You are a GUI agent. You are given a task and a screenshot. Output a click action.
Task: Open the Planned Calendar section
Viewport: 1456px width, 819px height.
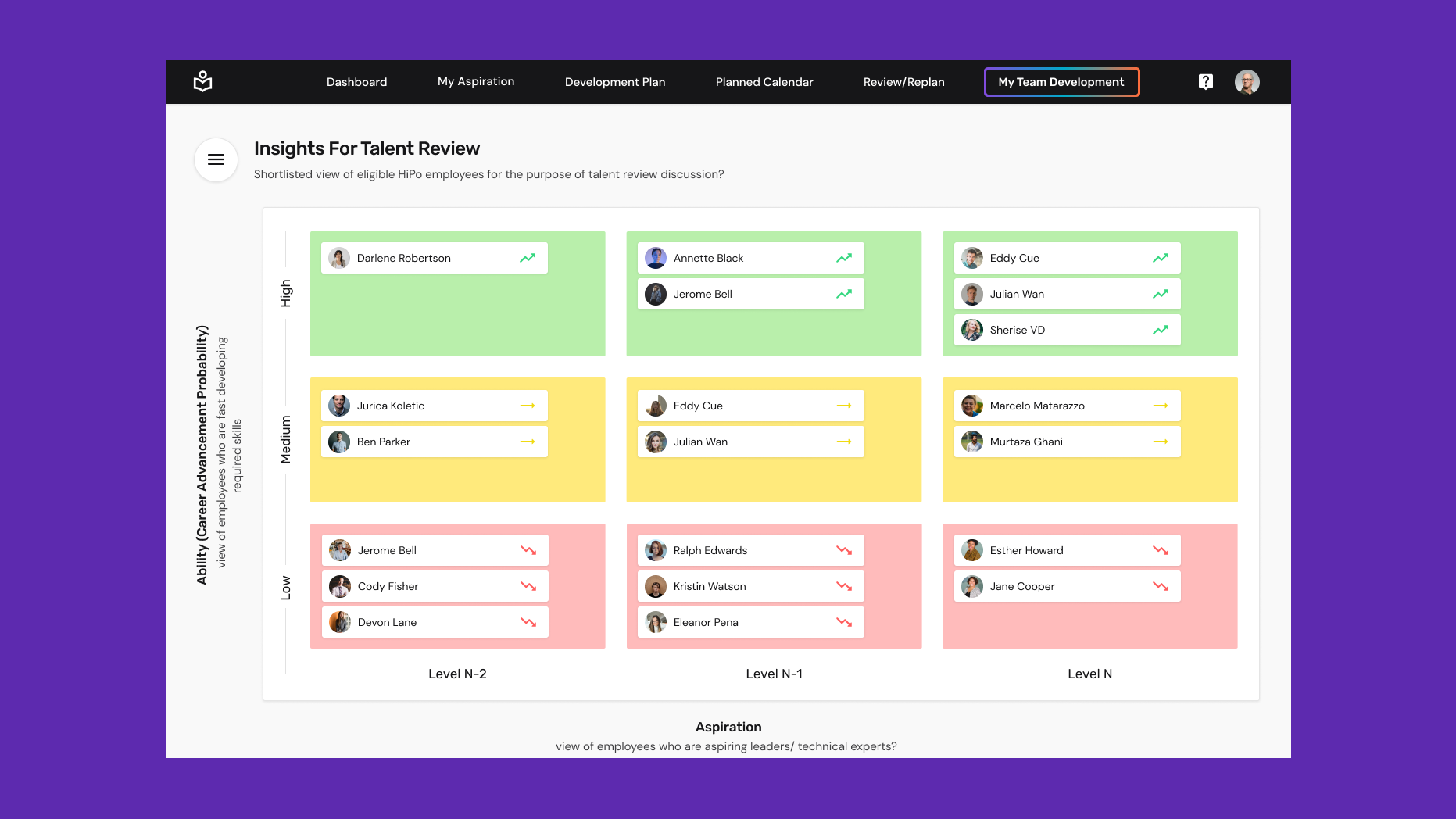[764, 81]
